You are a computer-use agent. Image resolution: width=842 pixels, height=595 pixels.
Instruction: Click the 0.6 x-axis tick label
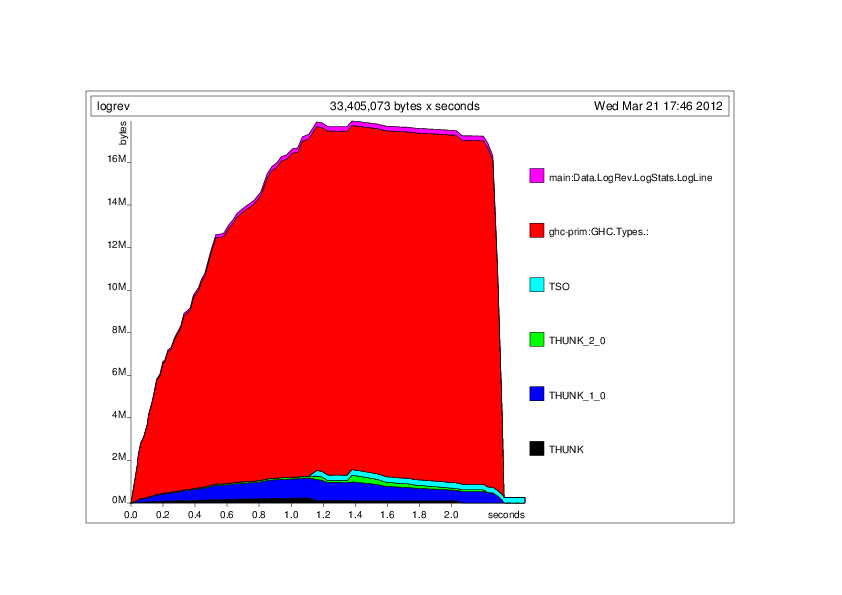tap(227, 515)
